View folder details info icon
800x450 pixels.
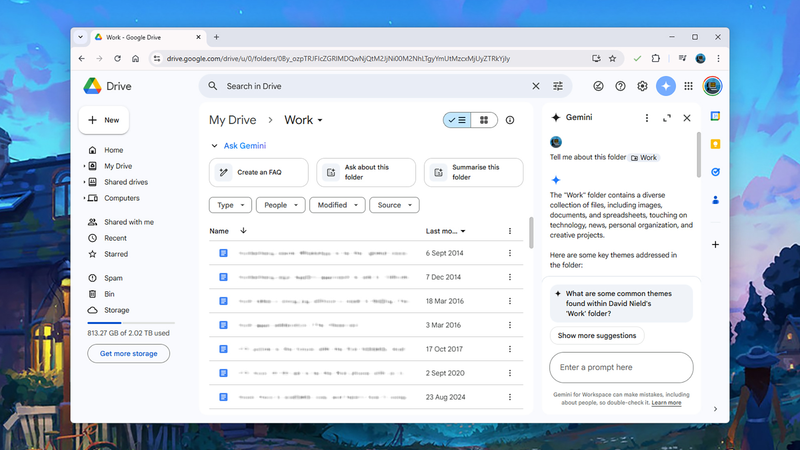(510, 120)
